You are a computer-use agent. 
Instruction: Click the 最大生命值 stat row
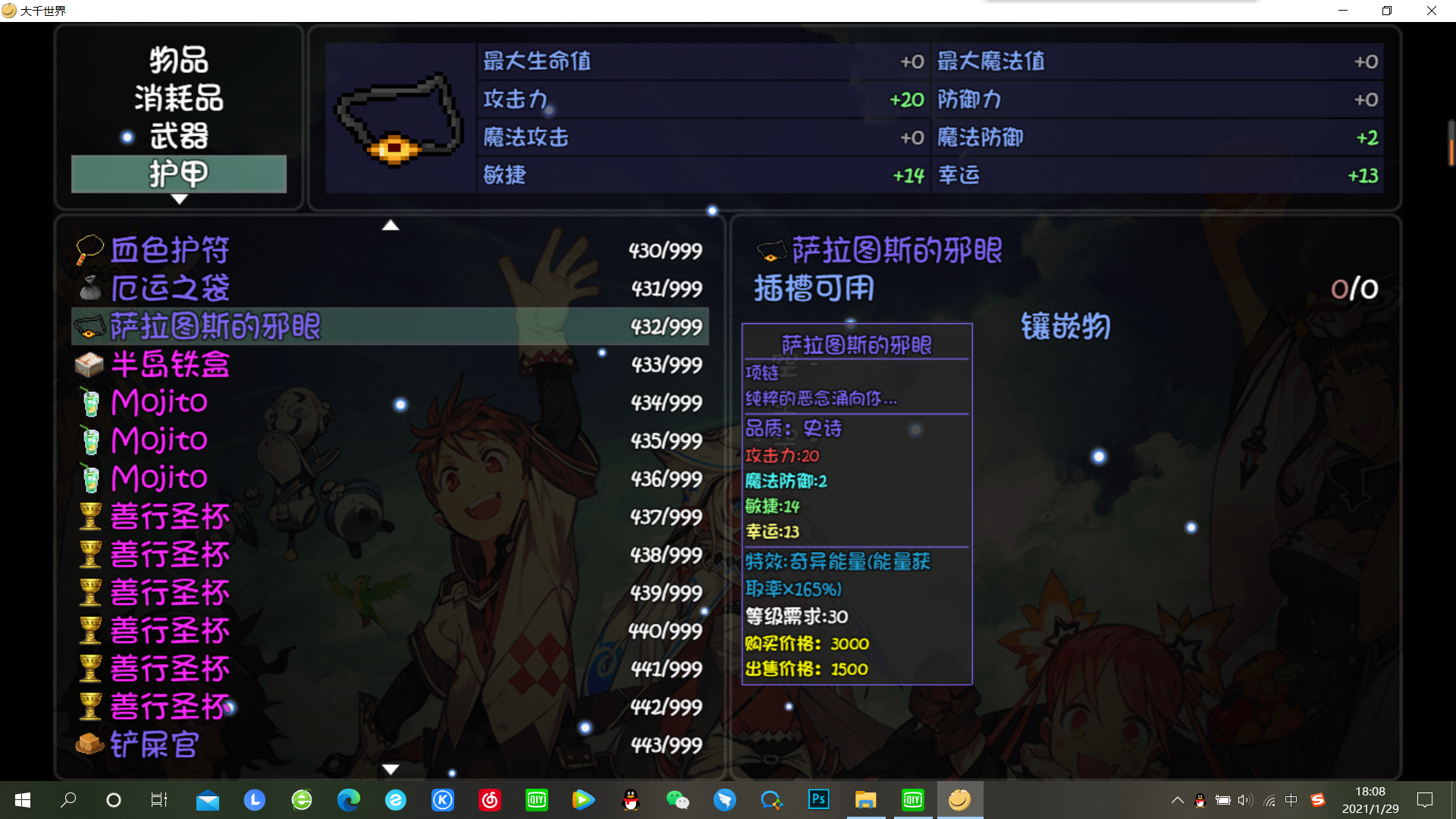point(704,61)
